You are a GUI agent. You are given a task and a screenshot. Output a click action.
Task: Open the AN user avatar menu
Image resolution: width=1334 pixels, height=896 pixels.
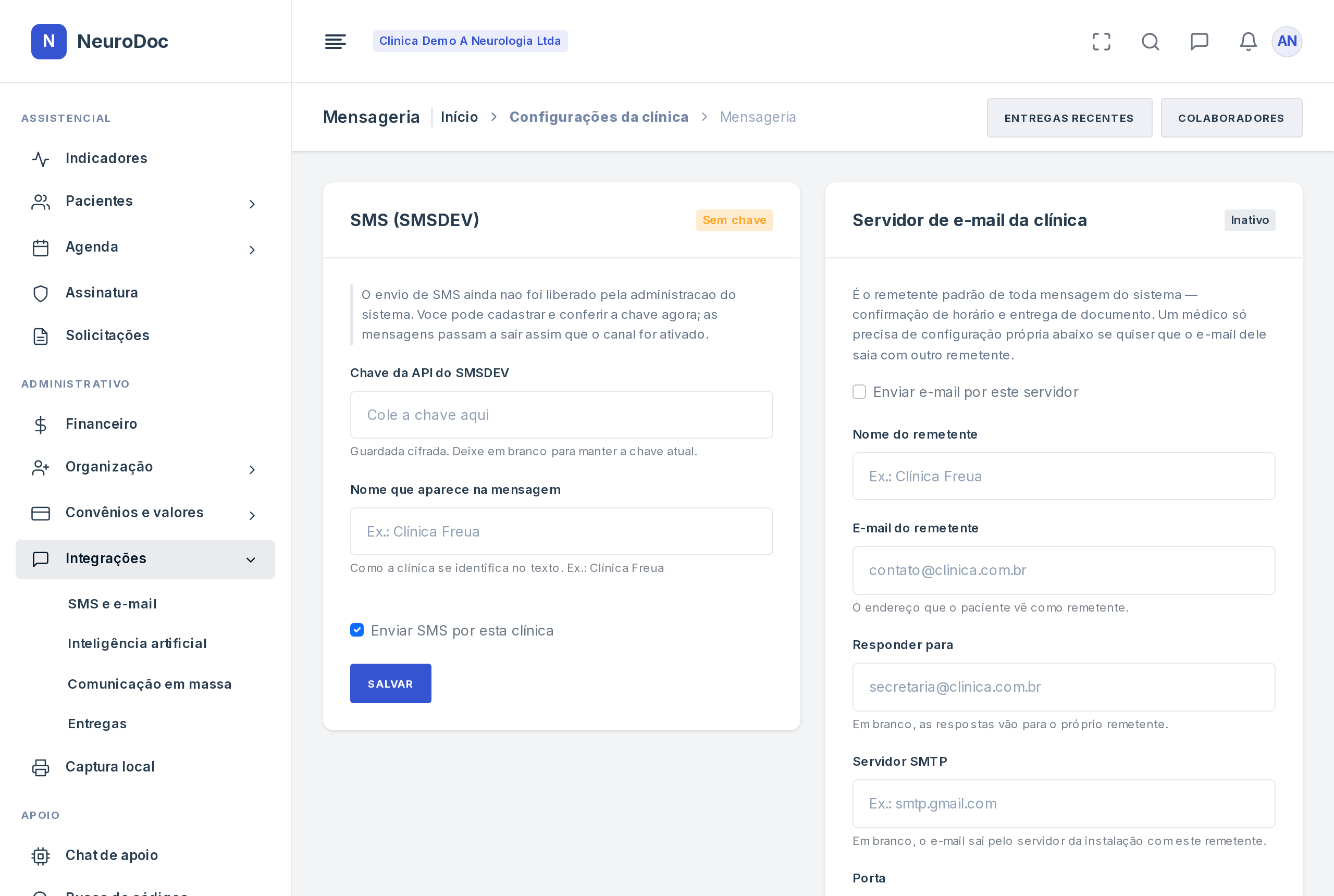(1287, 41)
